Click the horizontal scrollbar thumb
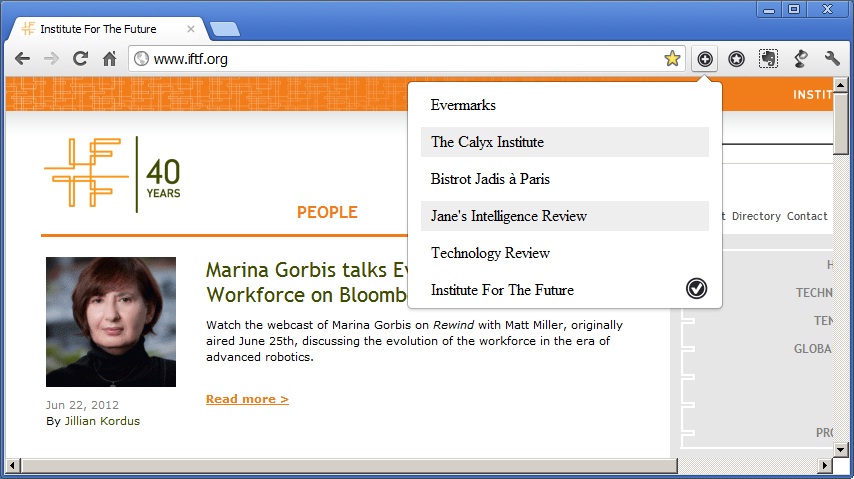Viewport: 854px width, 479px height. (x=349, y=465)
